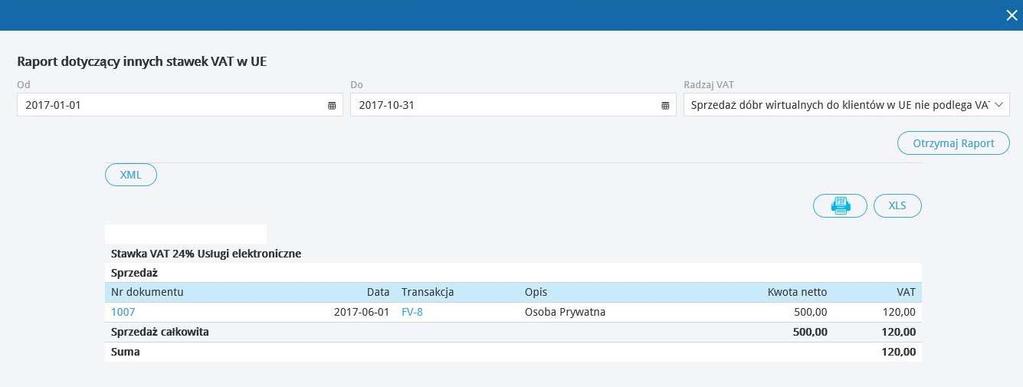Screen dimensions: 1023x387
Task: Export the report as XML
Action: (x=131, y=175)
